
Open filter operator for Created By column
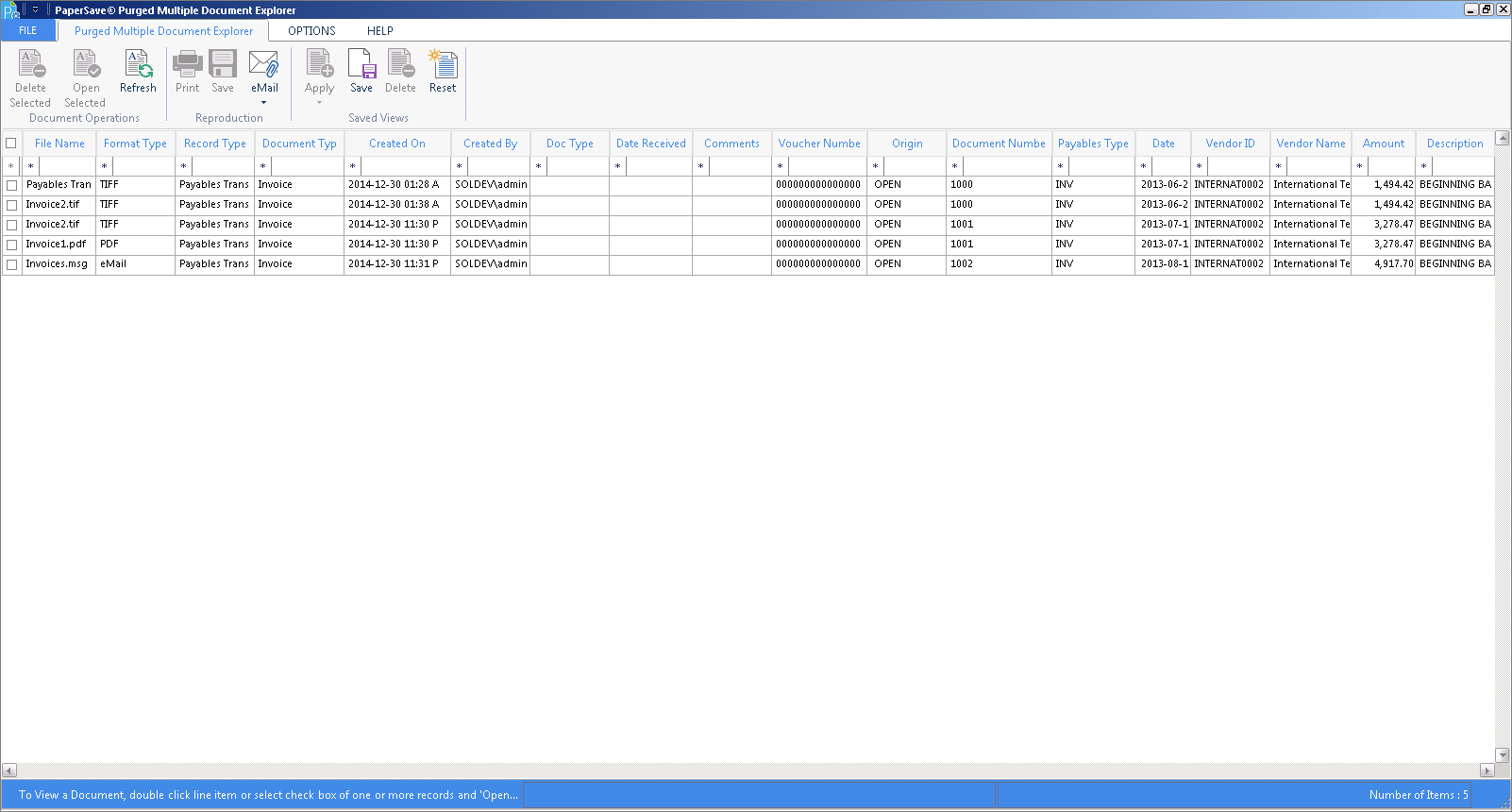click(x=460, y=166)
